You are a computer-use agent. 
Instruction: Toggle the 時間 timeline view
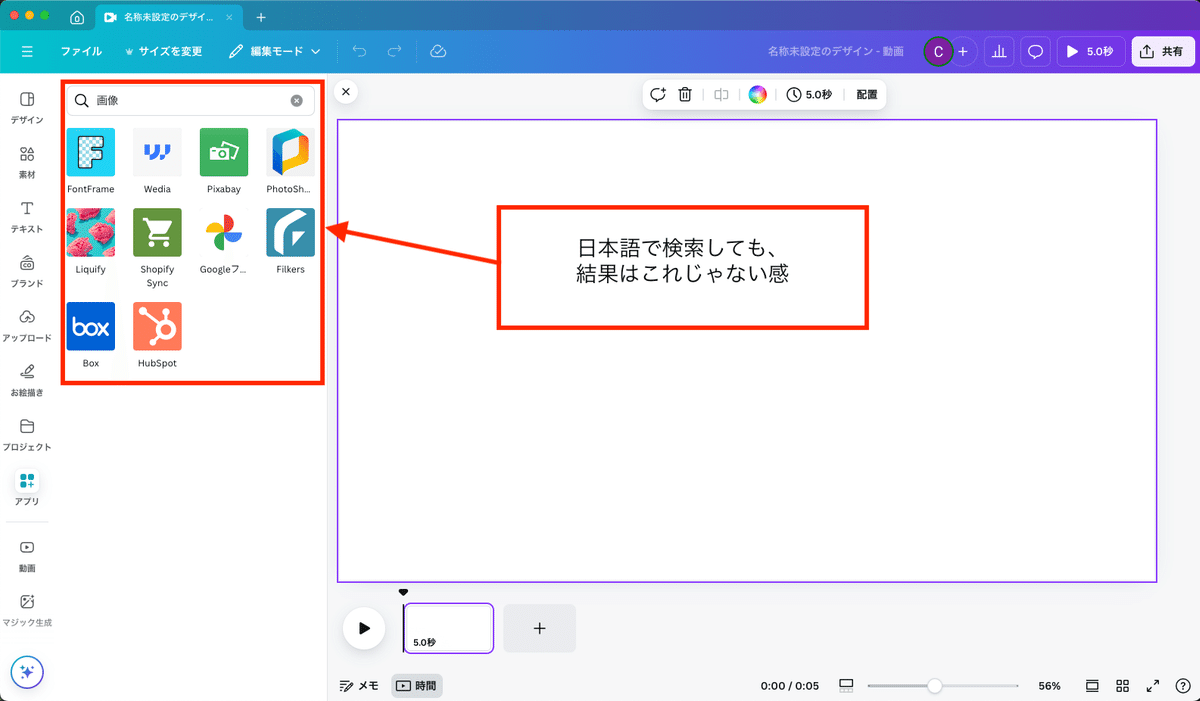[x=416, y=686]
